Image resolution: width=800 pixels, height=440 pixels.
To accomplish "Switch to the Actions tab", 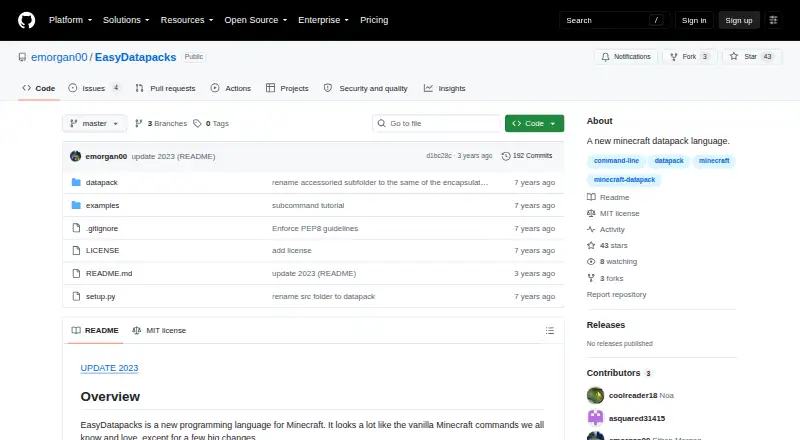I will point(231,88).
